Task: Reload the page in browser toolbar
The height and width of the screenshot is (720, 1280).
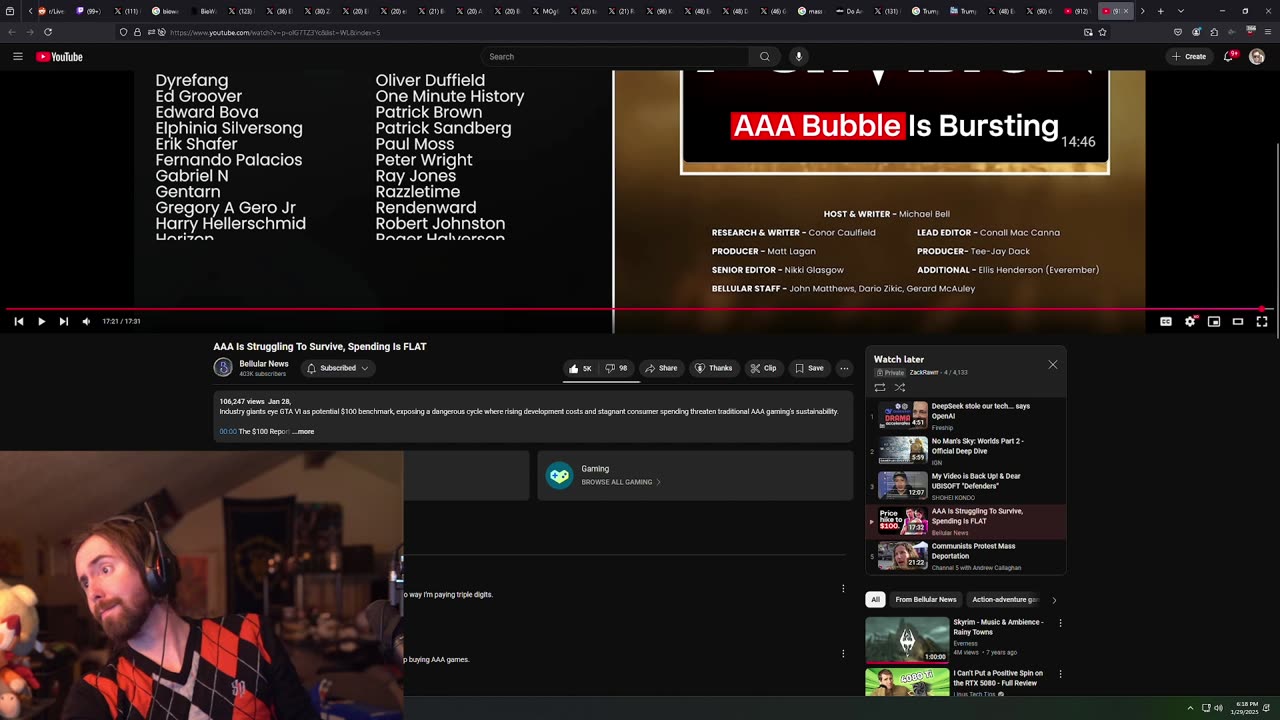Action: 48,32
